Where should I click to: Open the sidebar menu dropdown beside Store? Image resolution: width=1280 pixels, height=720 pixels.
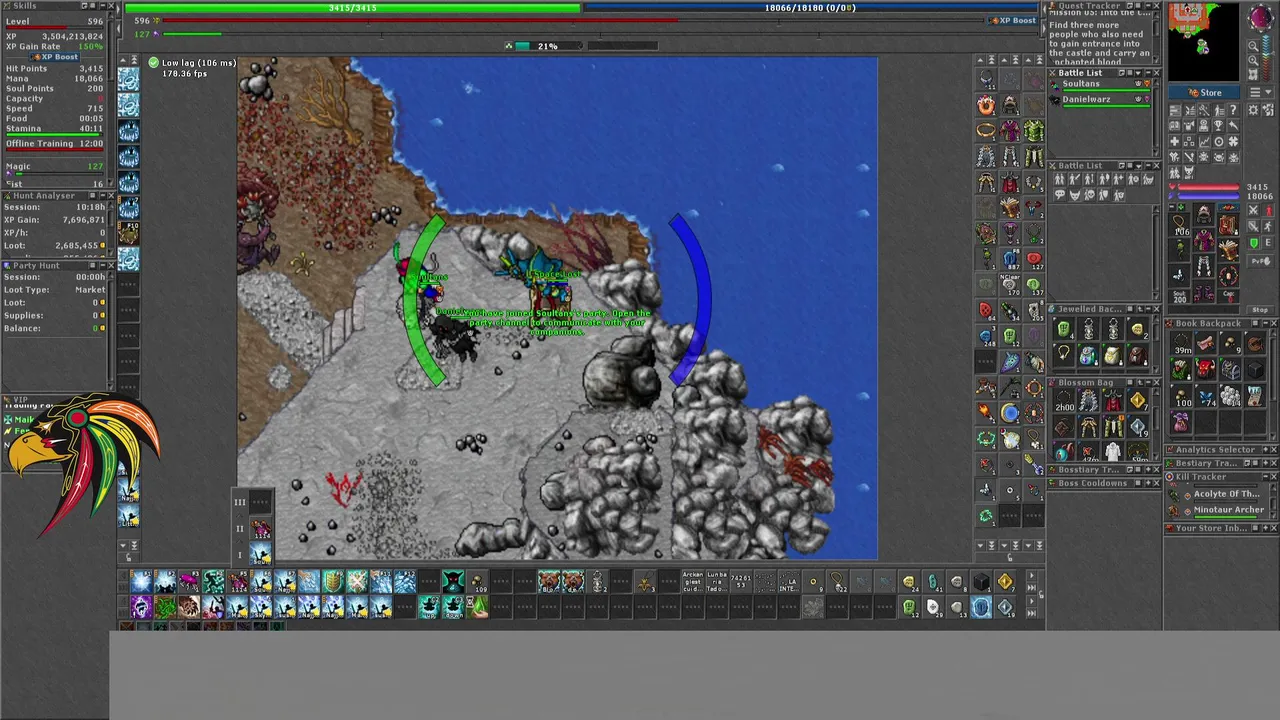click(x=1261, y=92)
